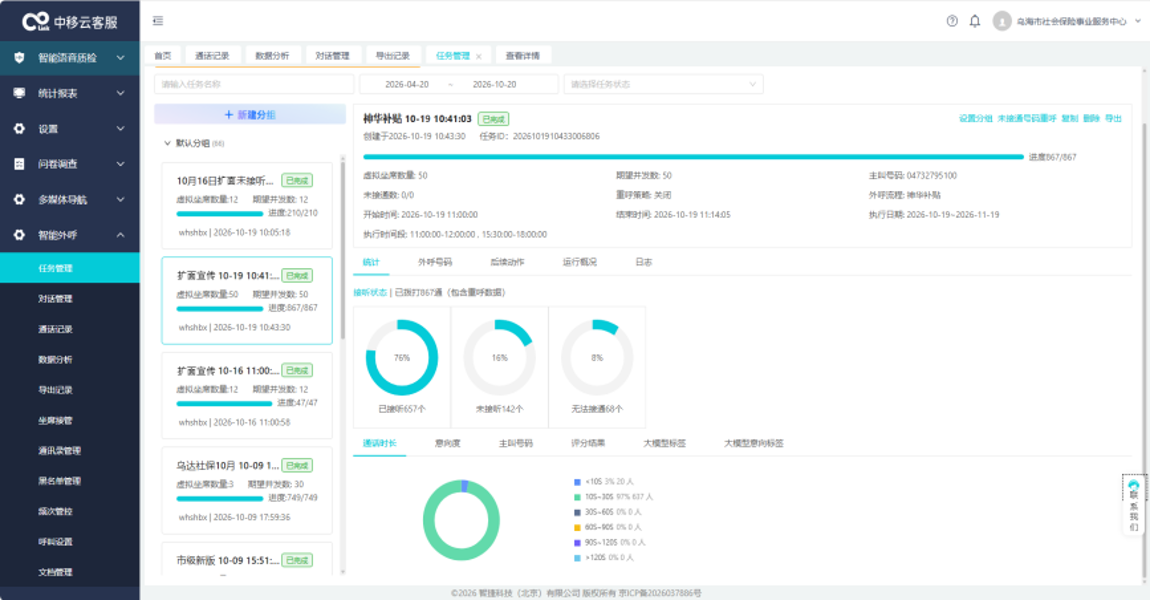
Task: Switch to the 数据分析 page tab
Action: pyautogui.click(x=272, y=56)
